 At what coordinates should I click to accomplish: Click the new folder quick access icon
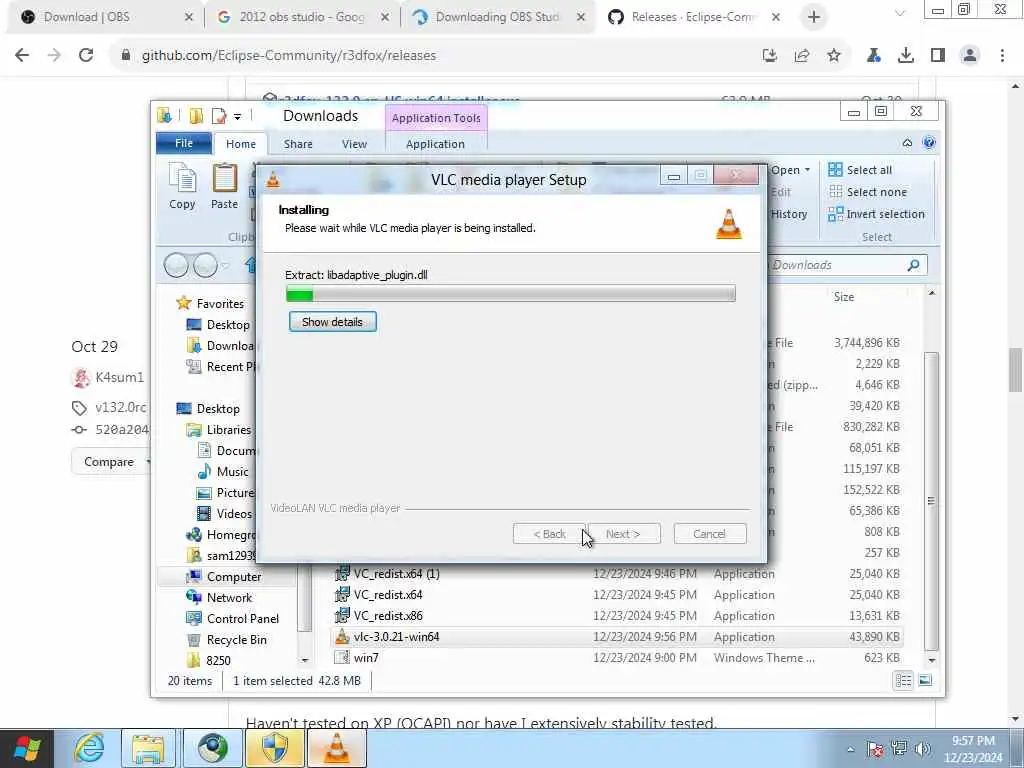click(196, 116)
